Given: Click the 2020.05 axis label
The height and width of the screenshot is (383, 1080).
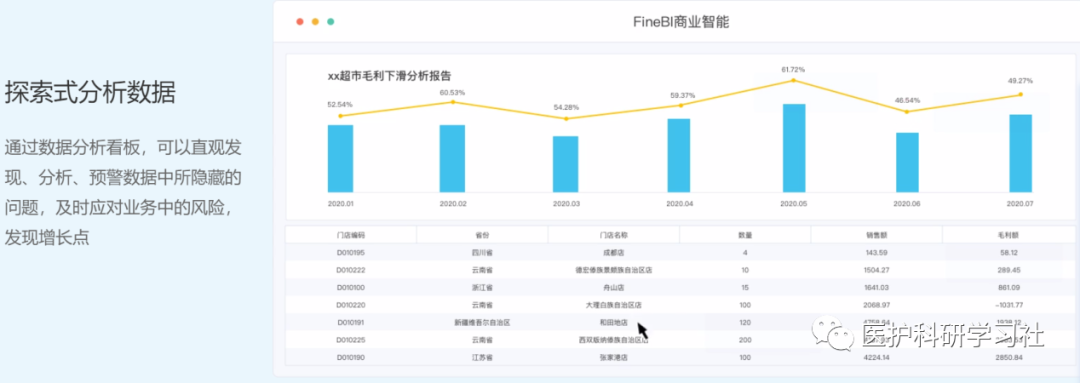Looking at the screenshot, I should [x=793, y=205].
